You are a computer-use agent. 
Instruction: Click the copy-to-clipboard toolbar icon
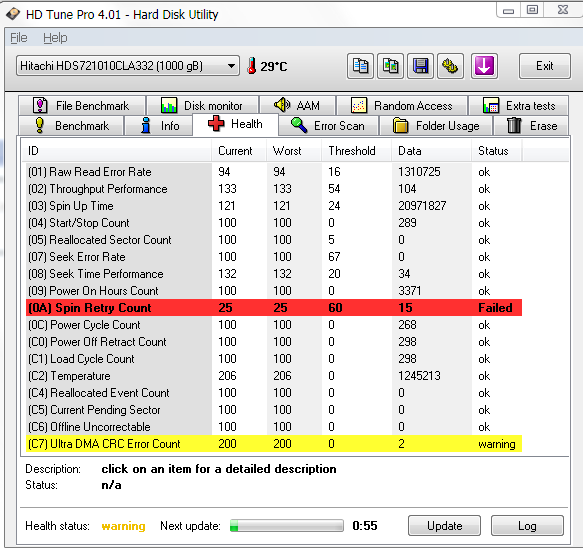point(360,66)
